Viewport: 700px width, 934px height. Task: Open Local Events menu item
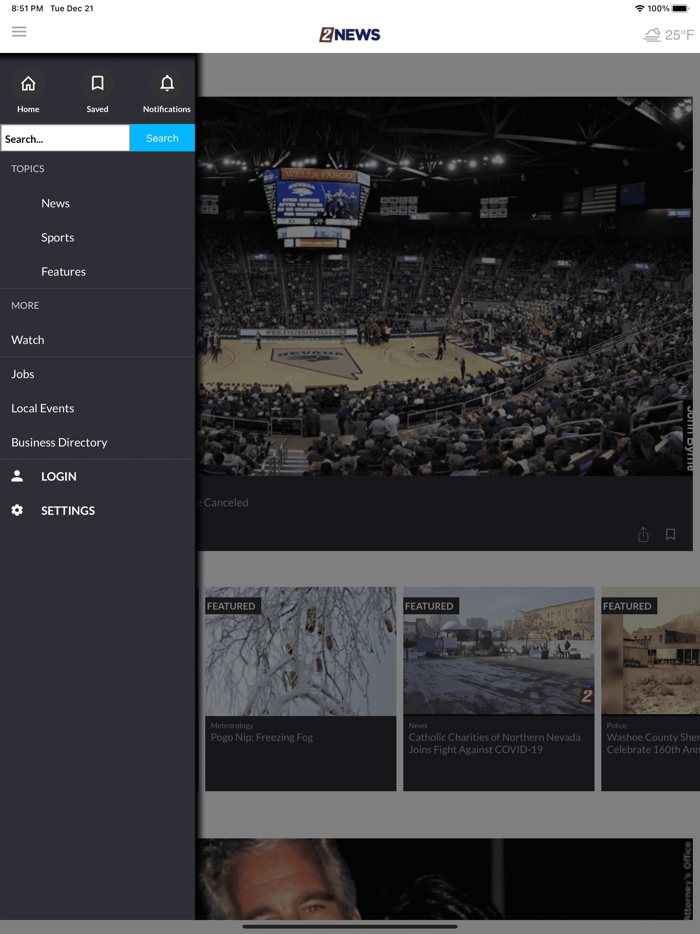coord(42,408)
